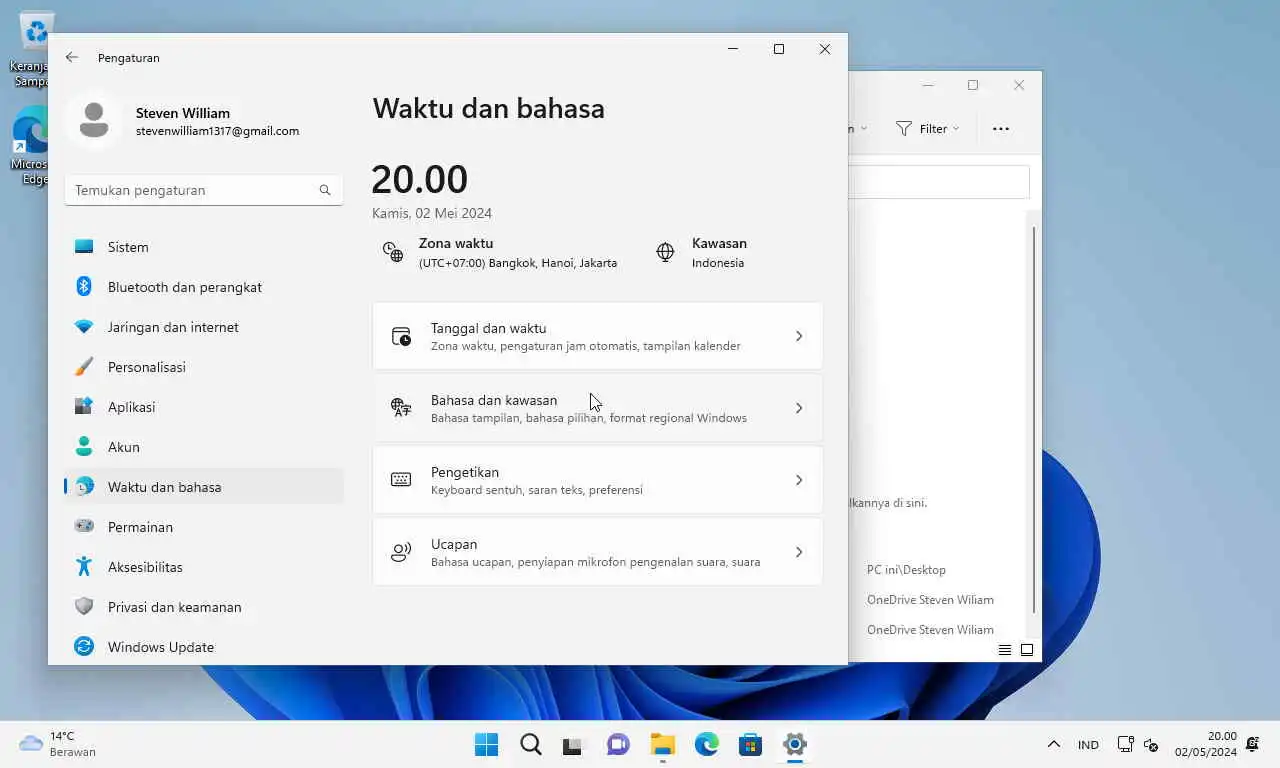The width and height of the screenshot is (1280, 768).
Task: Open the three-dot more menu in background window
Action: (1001, 128)
